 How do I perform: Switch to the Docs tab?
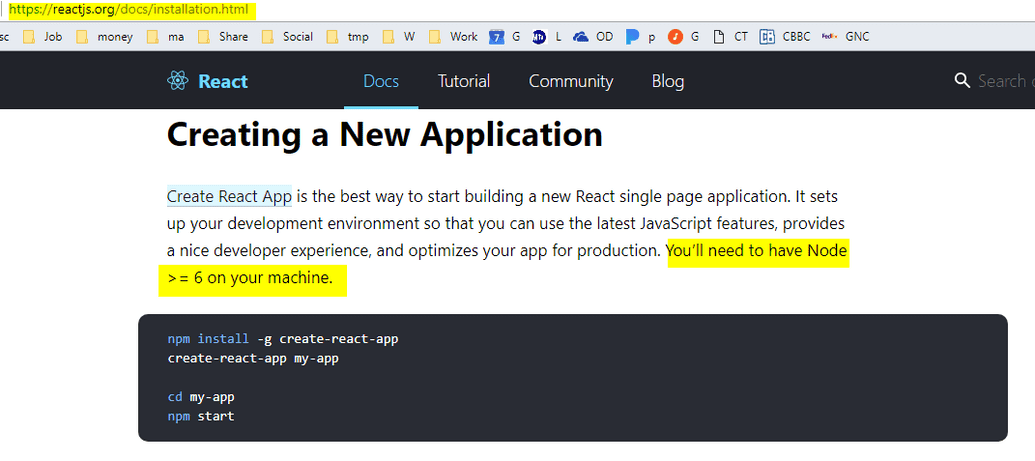(x=381, y=81)
